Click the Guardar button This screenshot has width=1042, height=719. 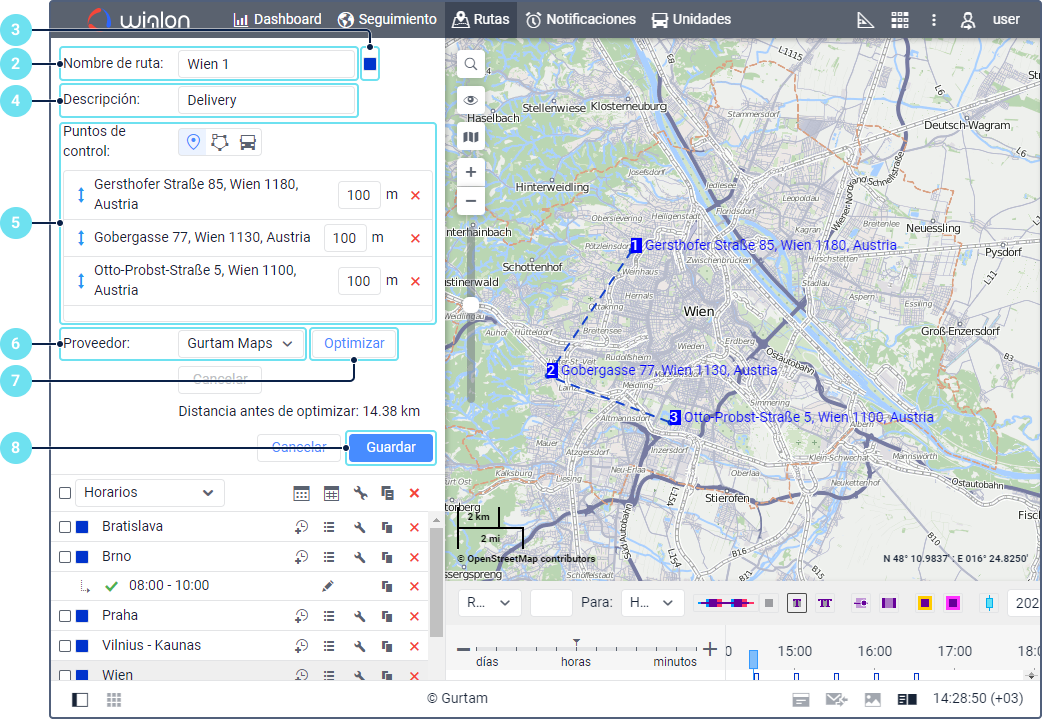tap(391, 448)
